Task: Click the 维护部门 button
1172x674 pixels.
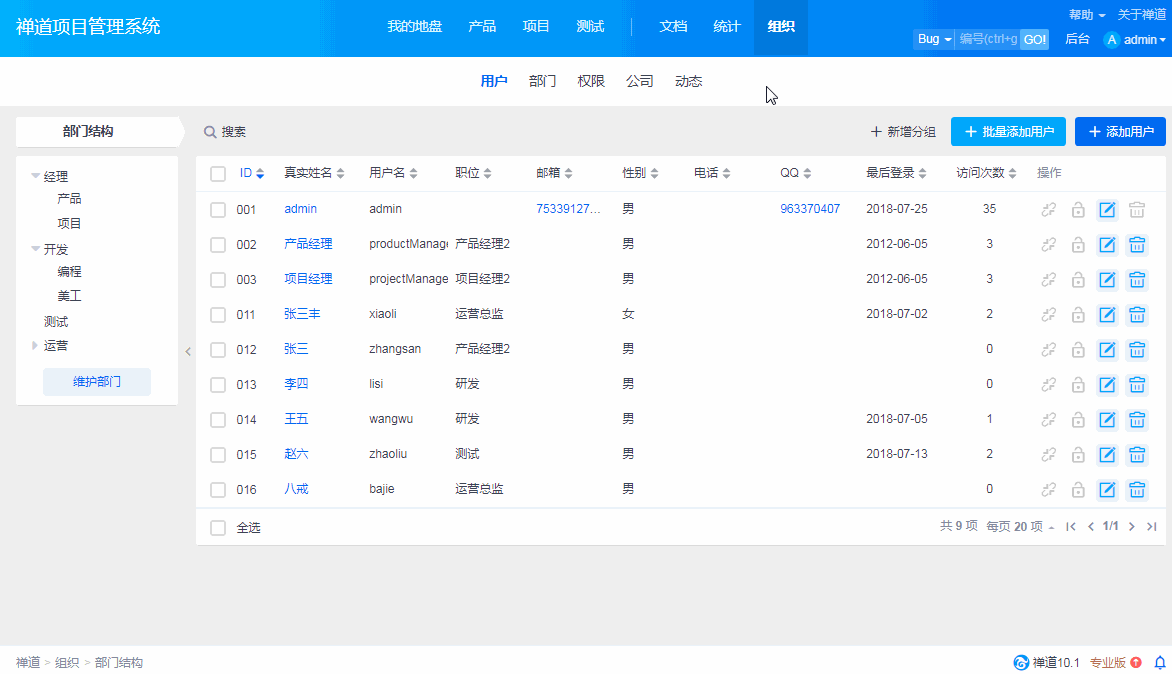Action: (97, 382)
